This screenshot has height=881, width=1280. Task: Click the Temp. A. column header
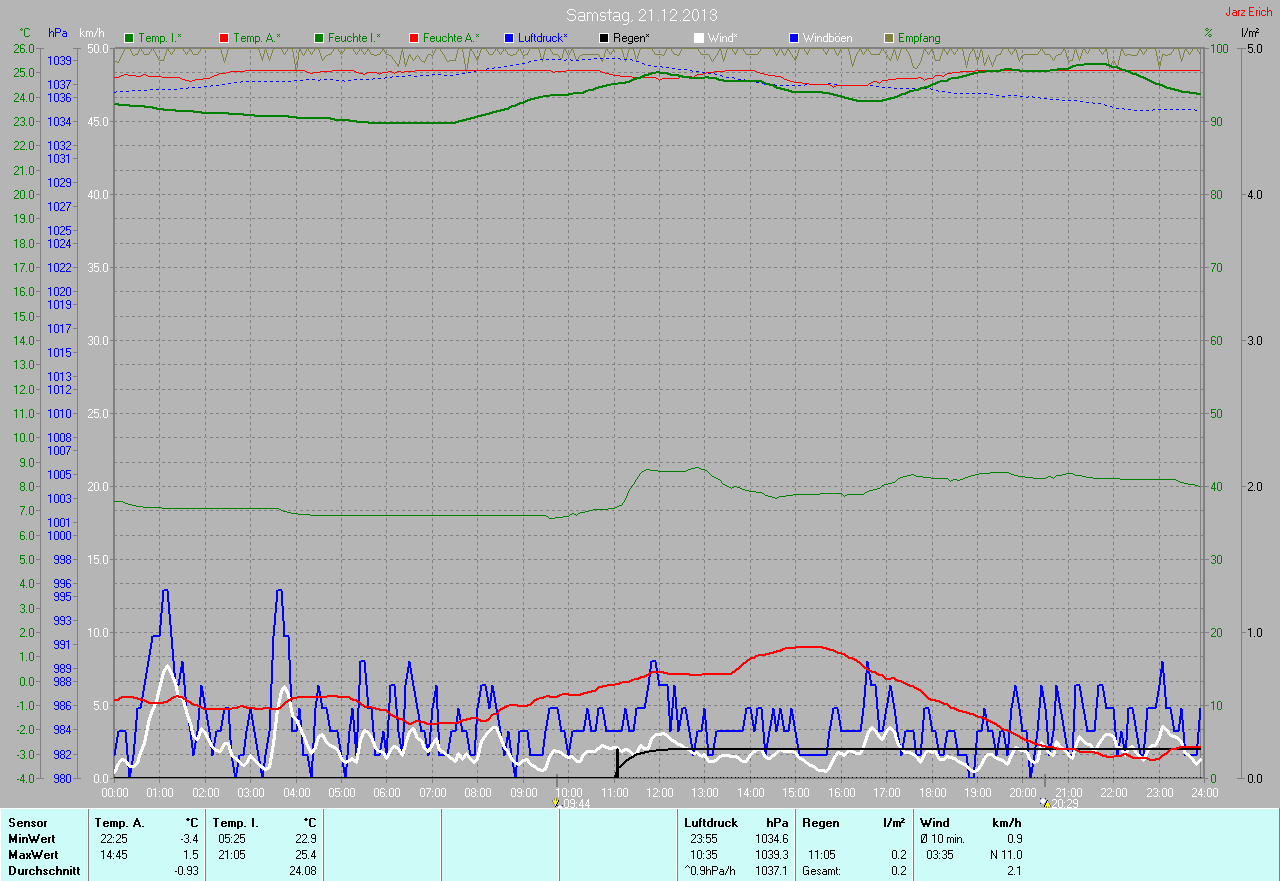pos(119,823)
